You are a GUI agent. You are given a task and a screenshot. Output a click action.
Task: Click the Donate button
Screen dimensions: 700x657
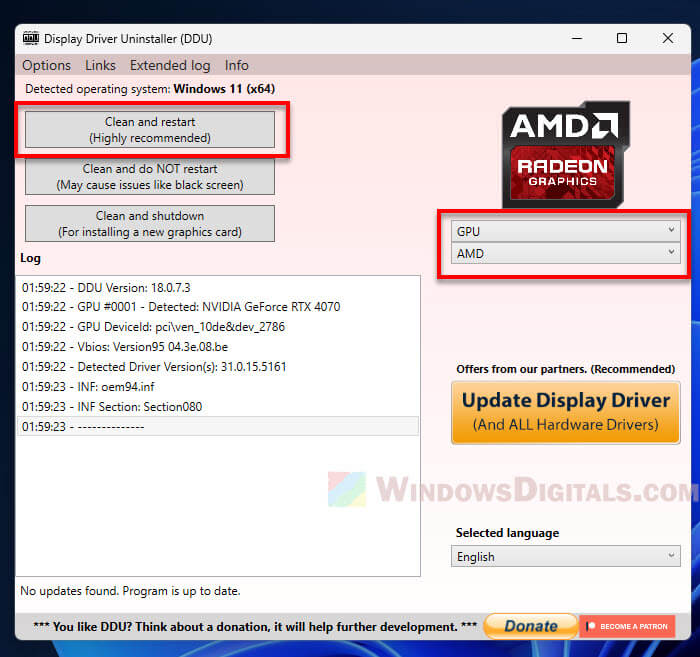[x=531, y=626]
